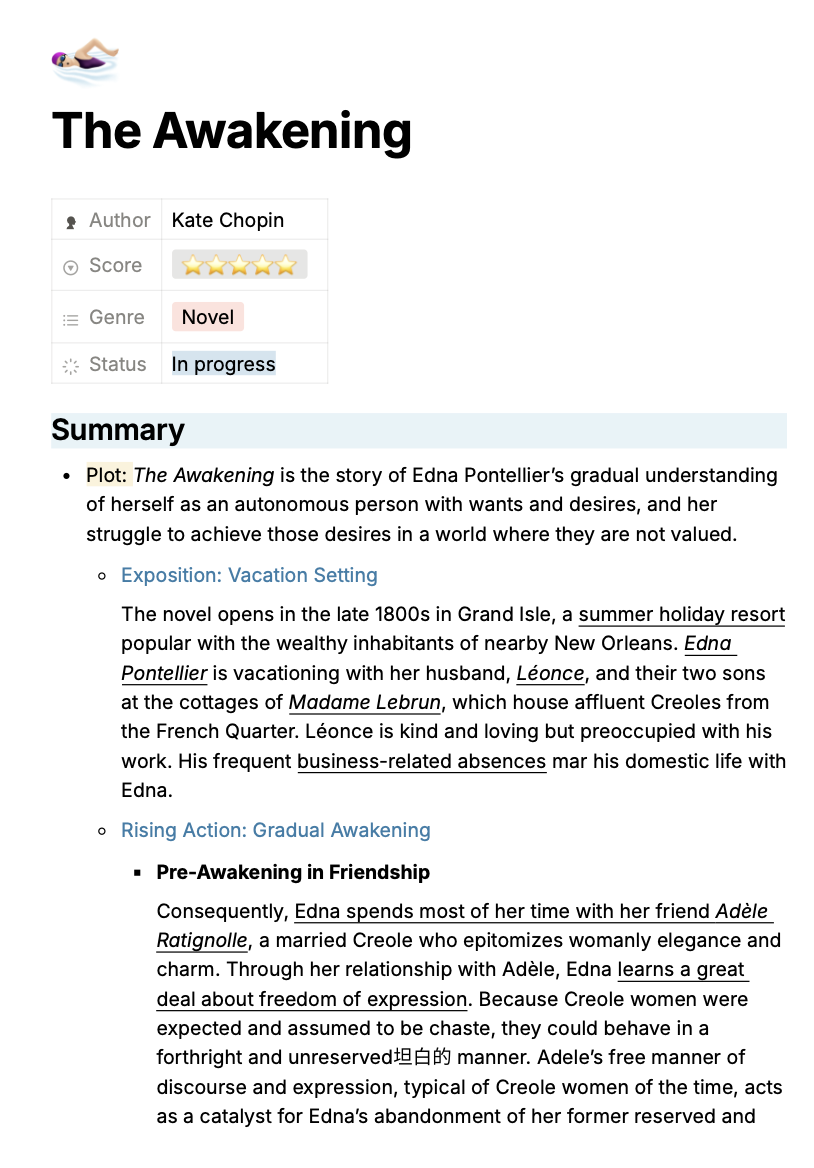Click the page title The Awakening
The image size is (814, 1168).
pyautogui.click(x=232, y=131)
